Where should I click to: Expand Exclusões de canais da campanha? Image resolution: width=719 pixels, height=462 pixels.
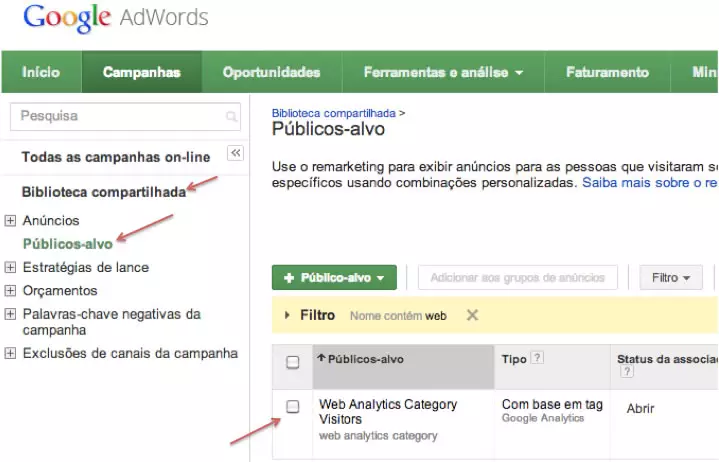11,353
